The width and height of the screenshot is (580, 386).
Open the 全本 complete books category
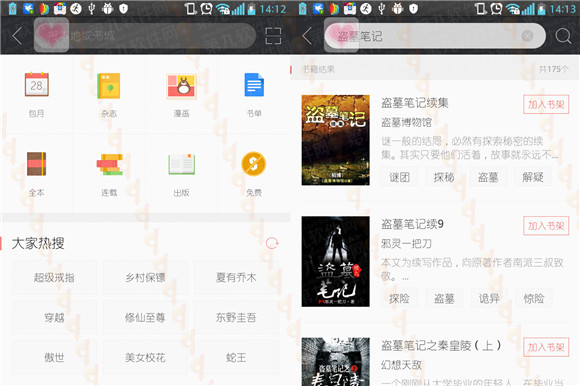tap(36, 174)
